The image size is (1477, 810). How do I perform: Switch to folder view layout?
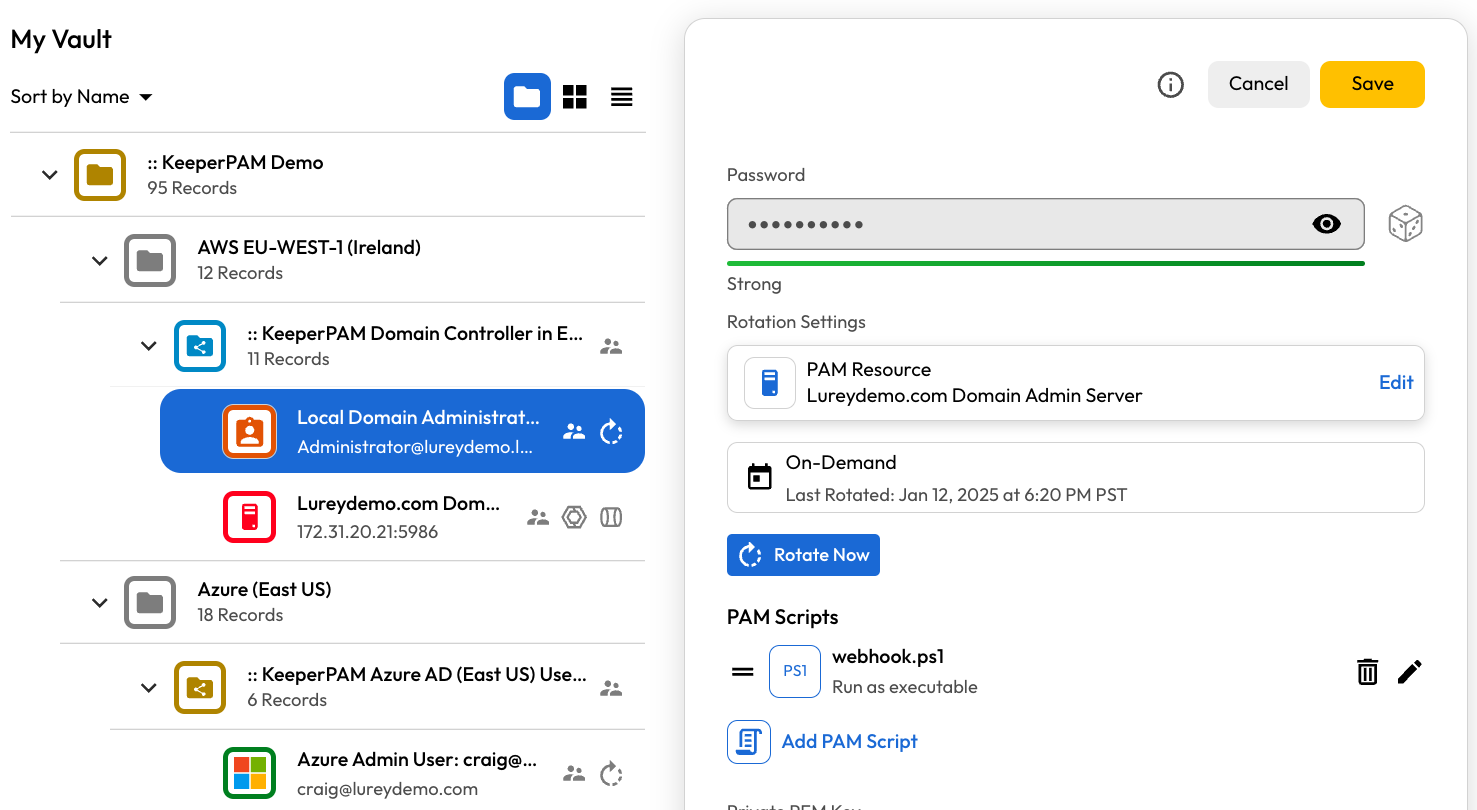click(x=527, y=97)
